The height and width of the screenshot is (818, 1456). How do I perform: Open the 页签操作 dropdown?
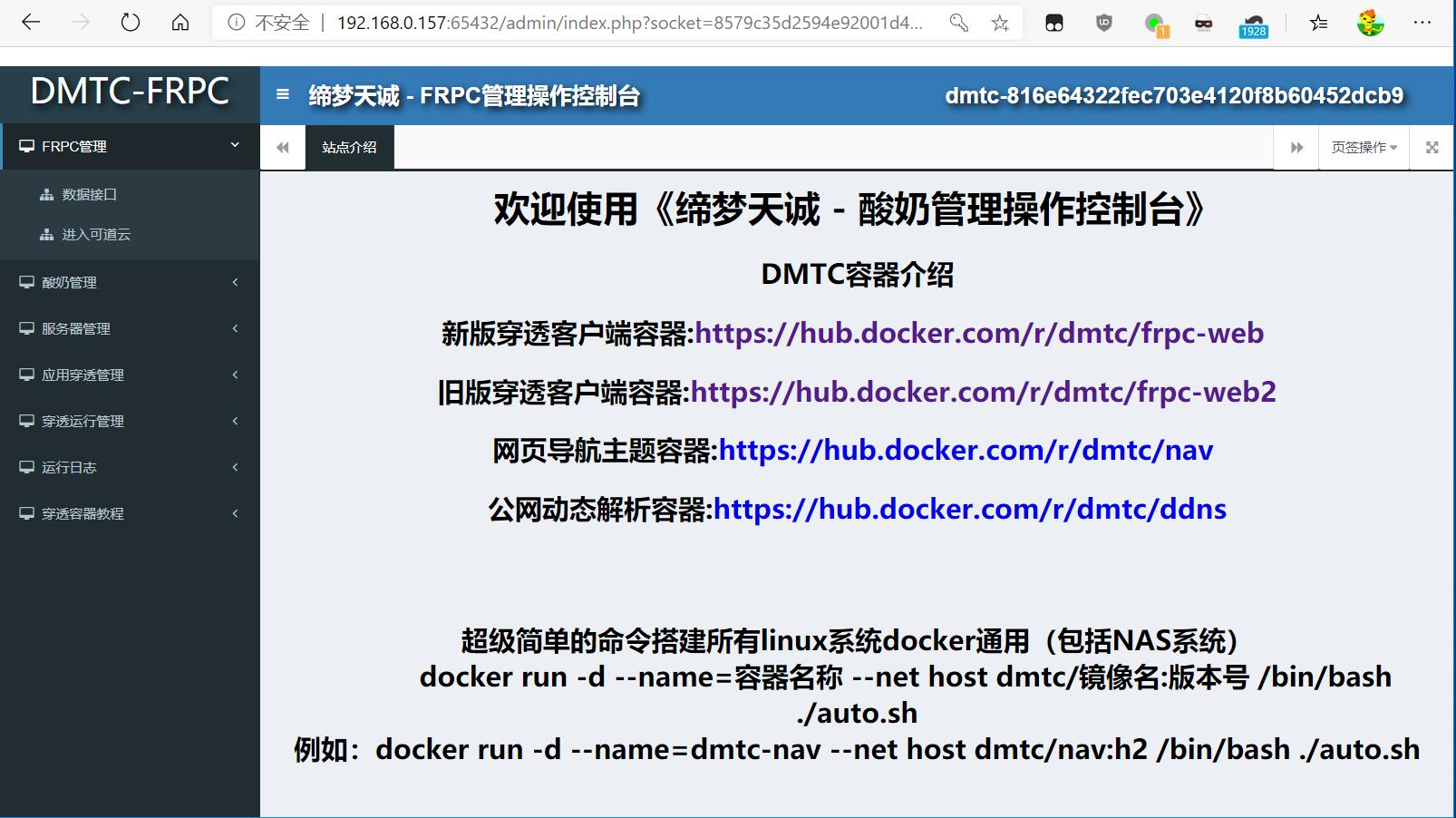1364,148
